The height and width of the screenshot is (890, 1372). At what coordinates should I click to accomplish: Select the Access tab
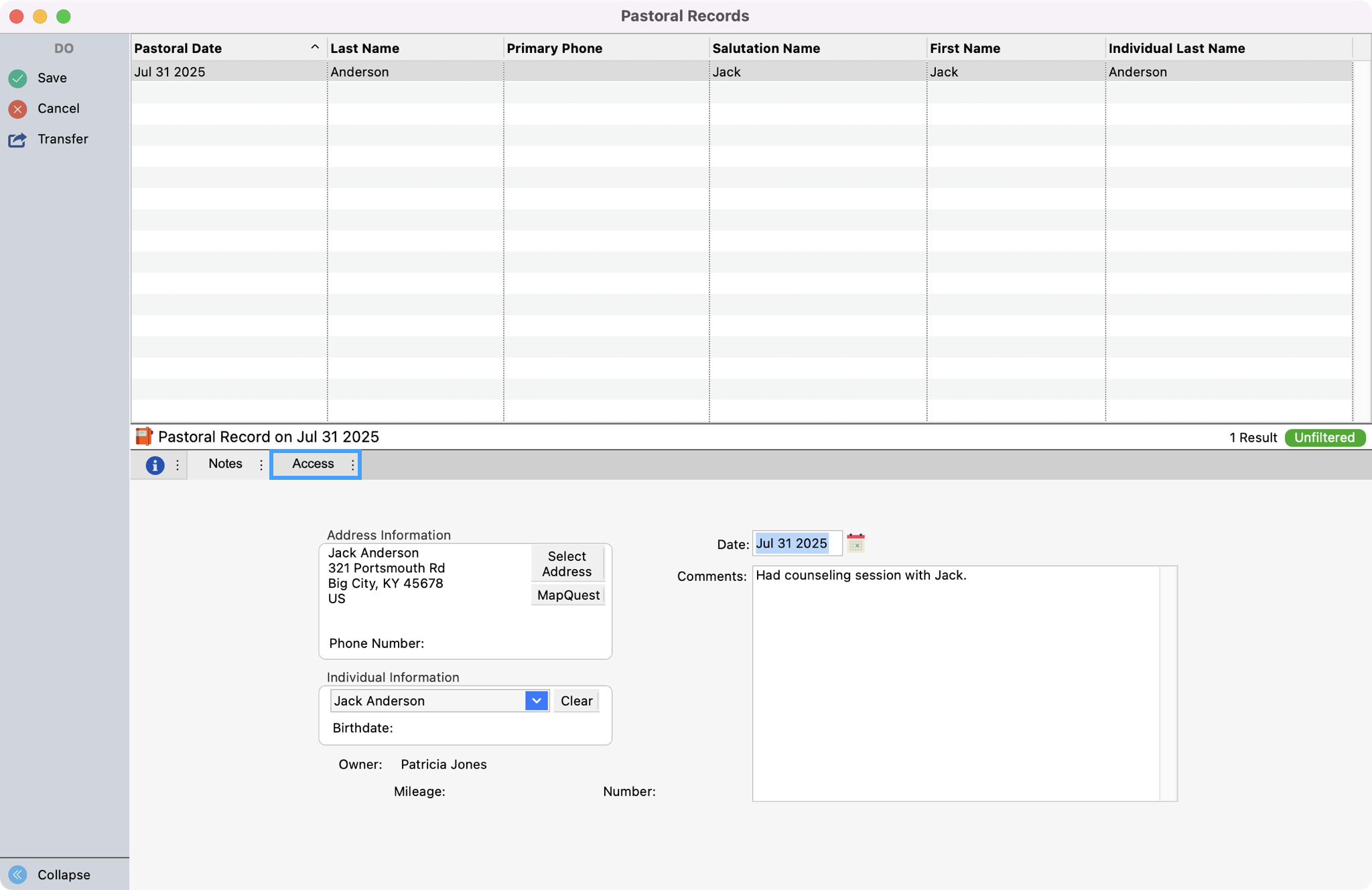click(312, 464)
